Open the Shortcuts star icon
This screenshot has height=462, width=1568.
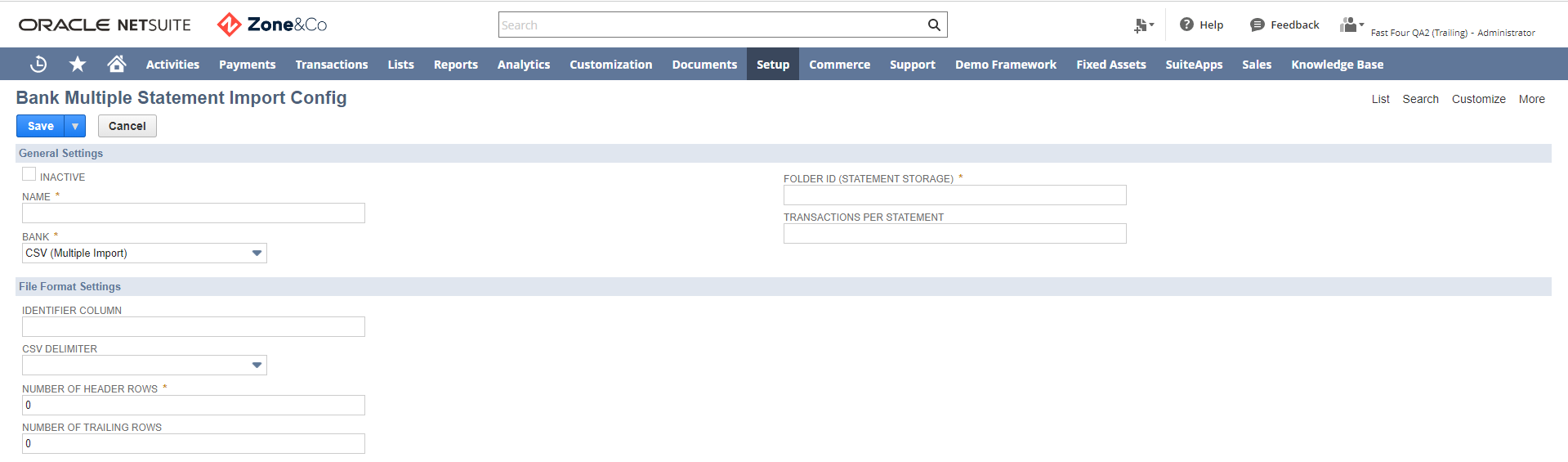[78, 64]
